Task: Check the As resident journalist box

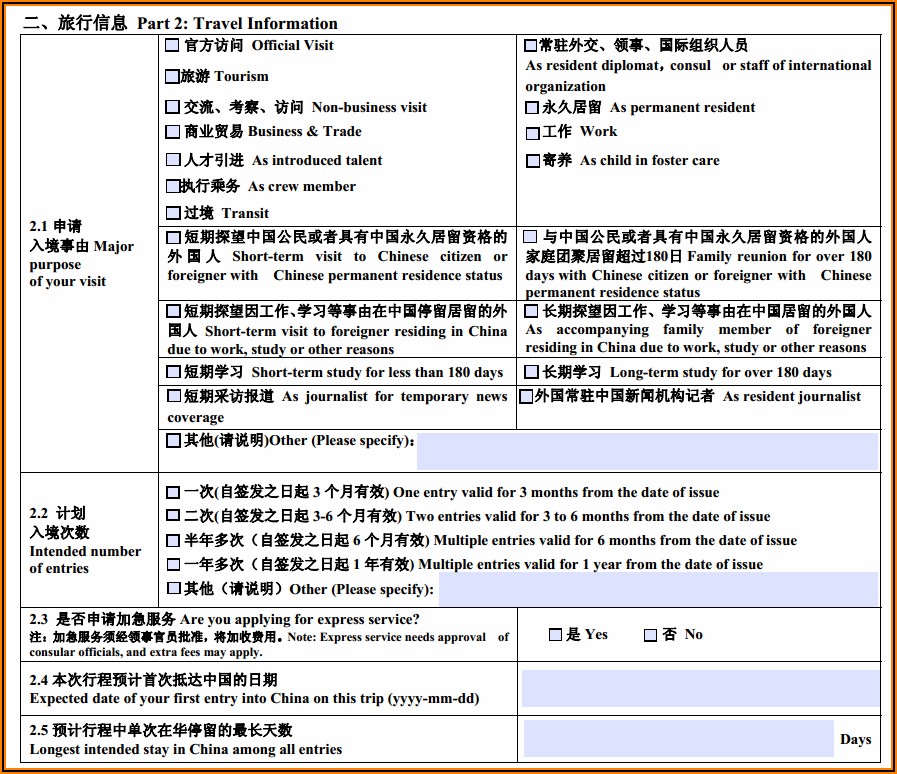Action: click(x=526, y=397)
